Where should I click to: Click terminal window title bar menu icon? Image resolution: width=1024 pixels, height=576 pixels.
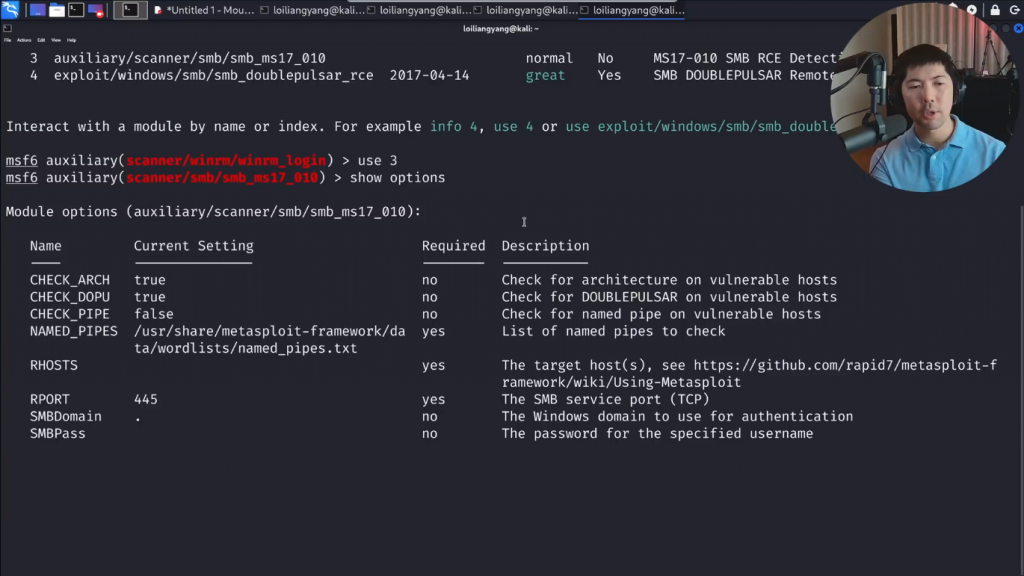pos(8,29)
